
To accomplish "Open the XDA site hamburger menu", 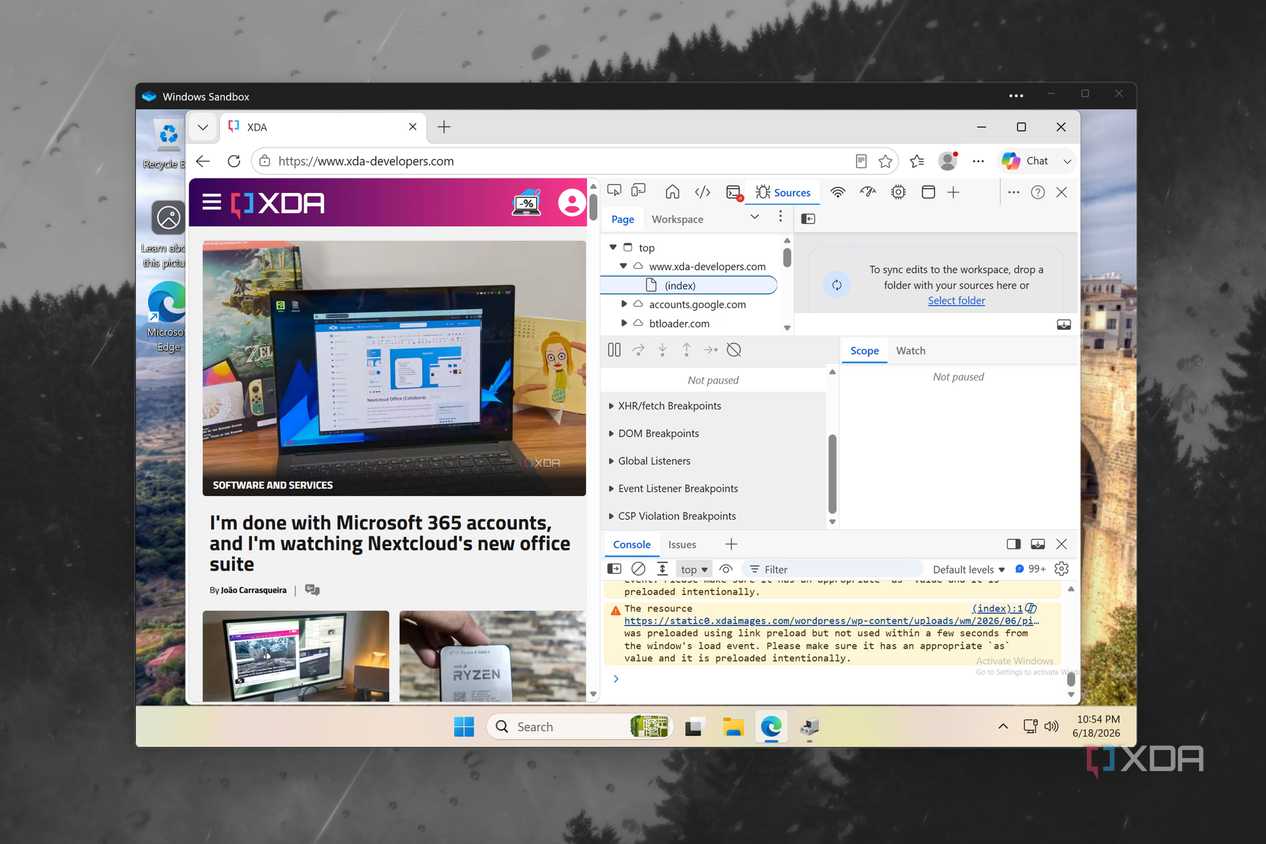I will (x=211, y=203).
